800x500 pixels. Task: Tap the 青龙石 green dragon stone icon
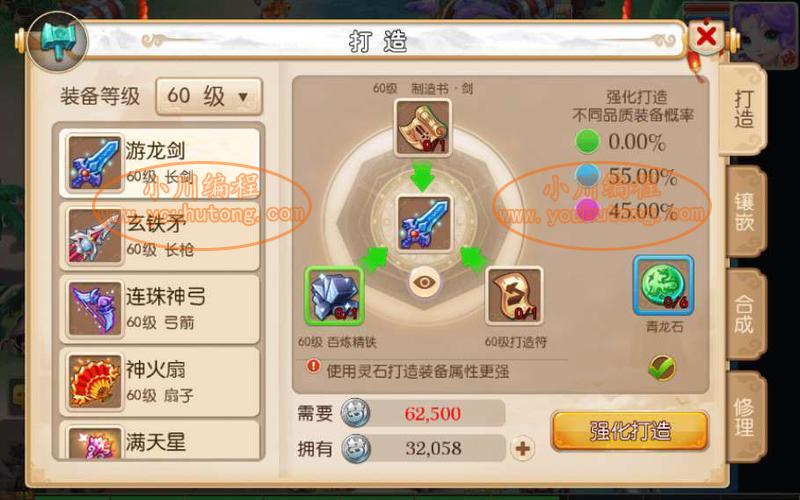coord(663,285)
